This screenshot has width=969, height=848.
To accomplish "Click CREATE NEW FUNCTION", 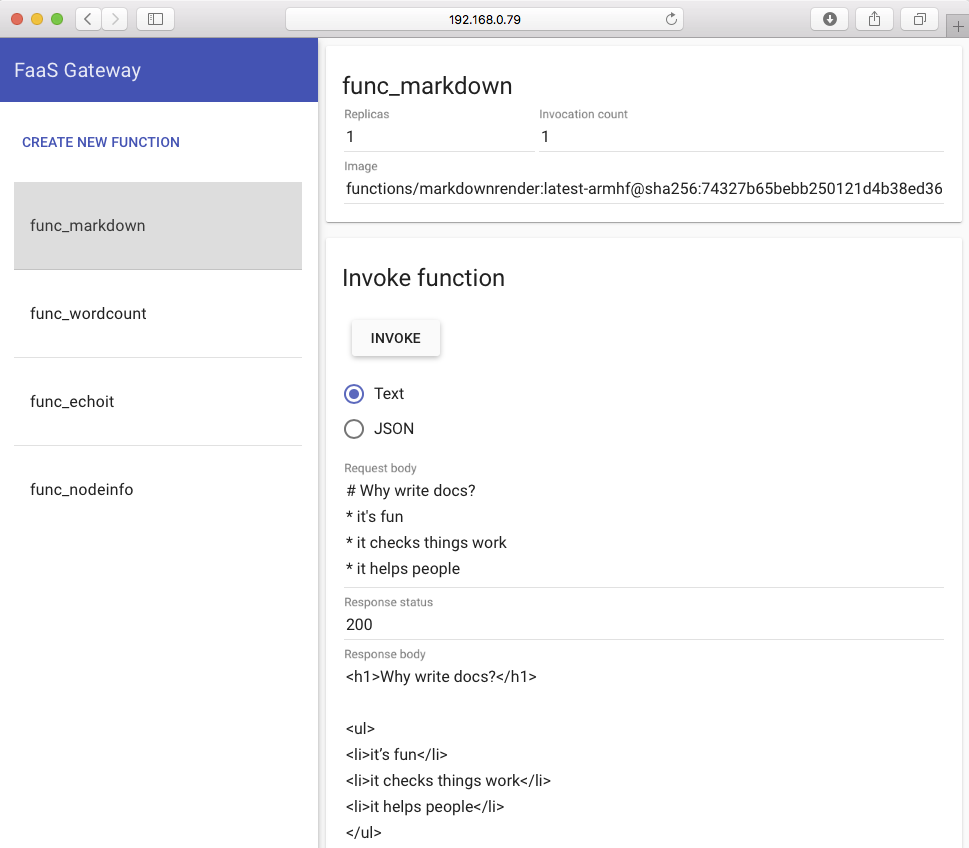I will (x=100, y=142).
